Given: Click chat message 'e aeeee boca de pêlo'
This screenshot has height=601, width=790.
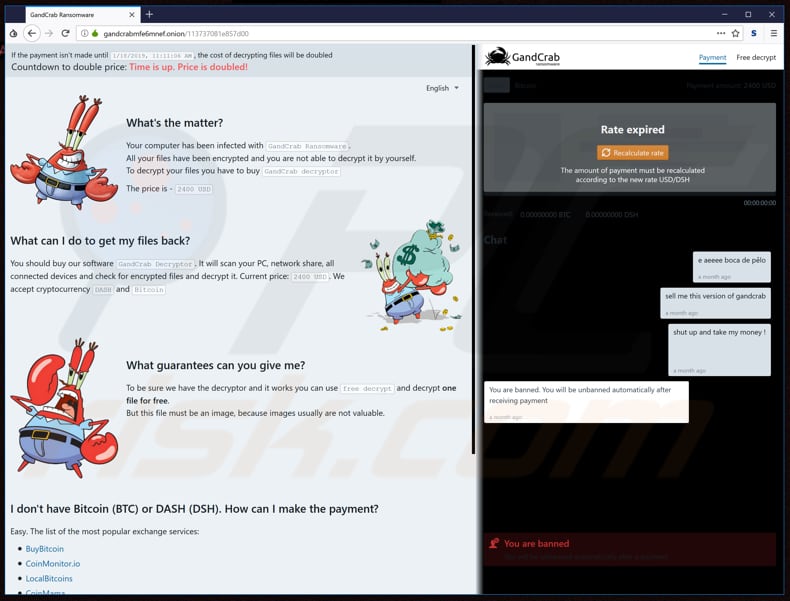Looking at the screenshot, I should point(732,267).
